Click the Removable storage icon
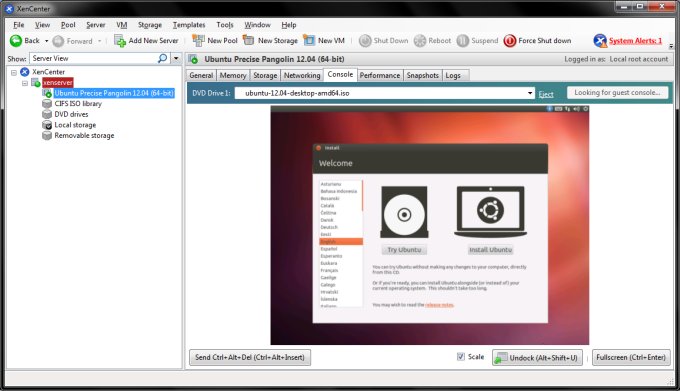The height and width of the screenshot is (391, 680). (x=47, y=135)
